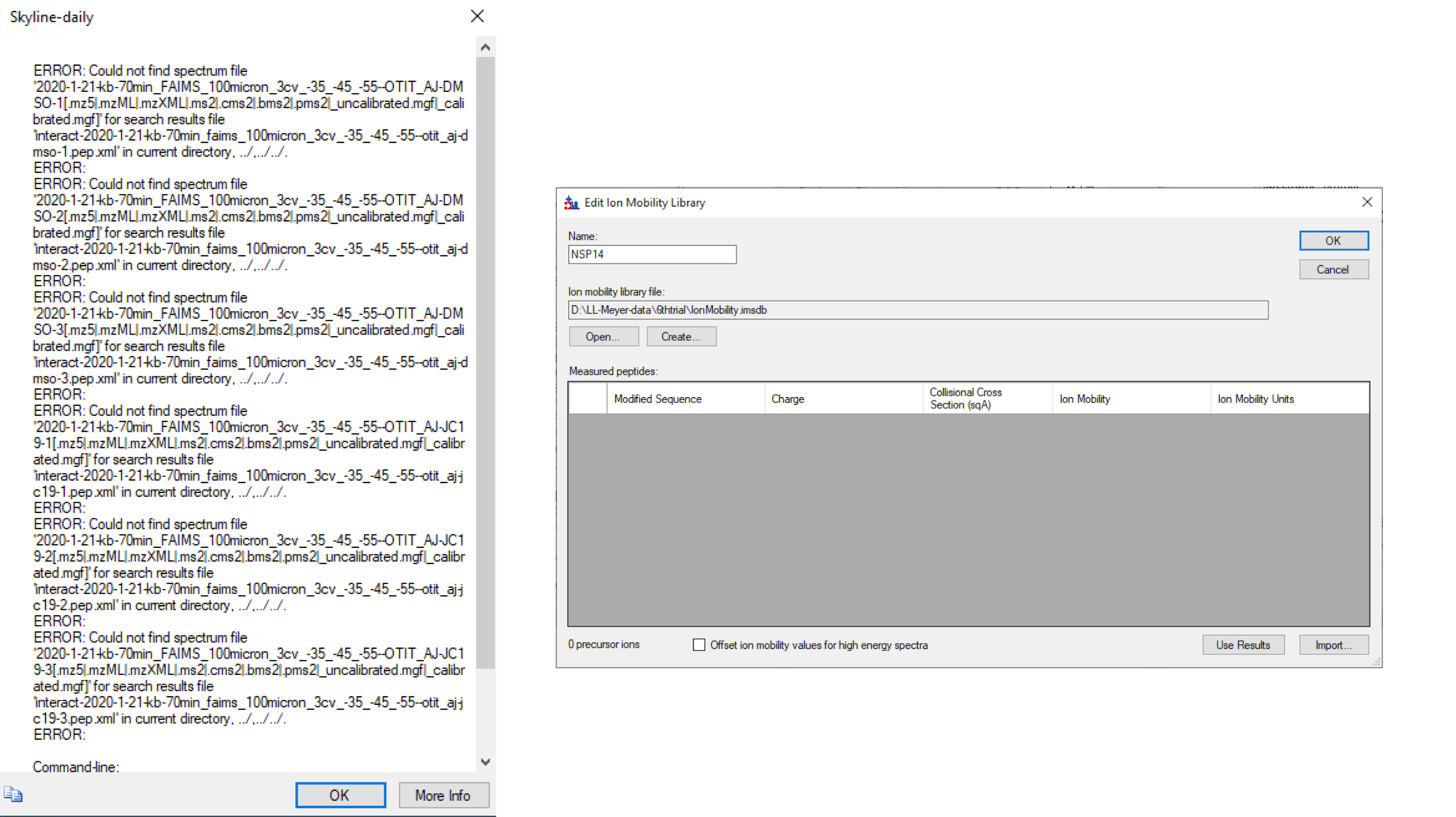1456x817 pixels.
Task: Open an existing ion mobility library file
Action: click(603, 337)
